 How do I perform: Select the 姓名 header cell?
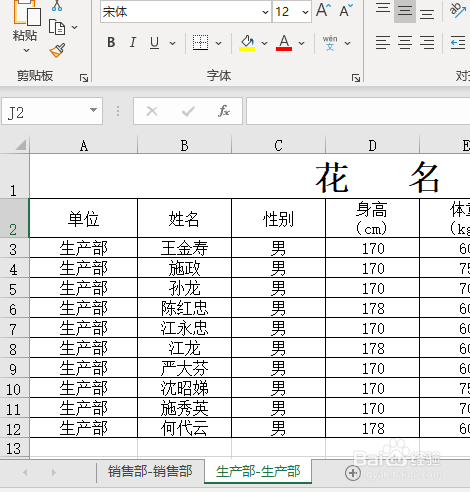click(184, 218)
